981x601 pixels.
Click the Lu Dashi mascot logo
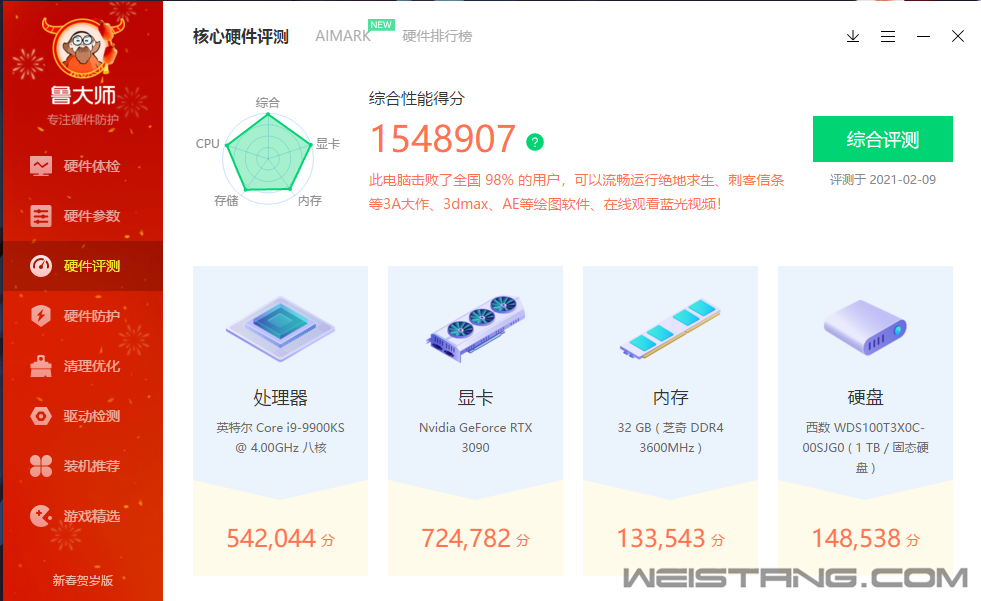[83, 48]
